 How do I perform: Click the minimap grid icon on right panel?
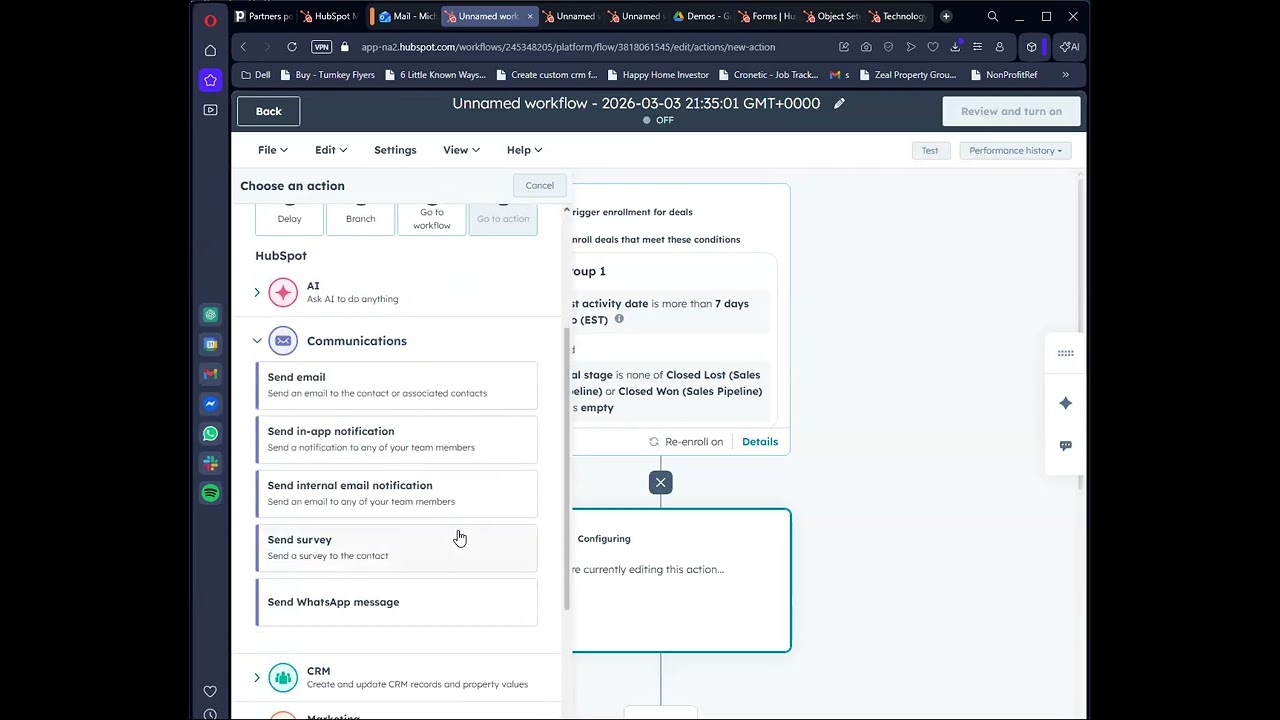coord(1065,353)
